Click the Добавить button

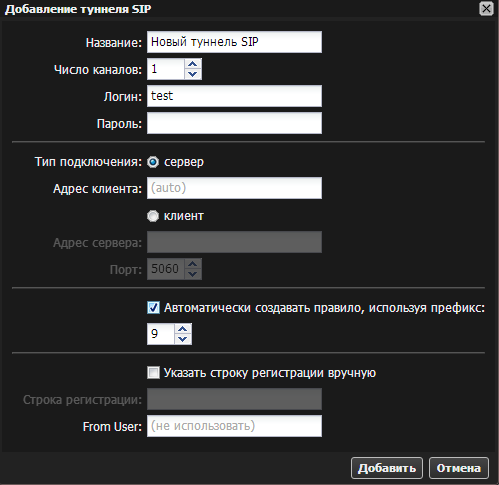[x=387, y=468]
